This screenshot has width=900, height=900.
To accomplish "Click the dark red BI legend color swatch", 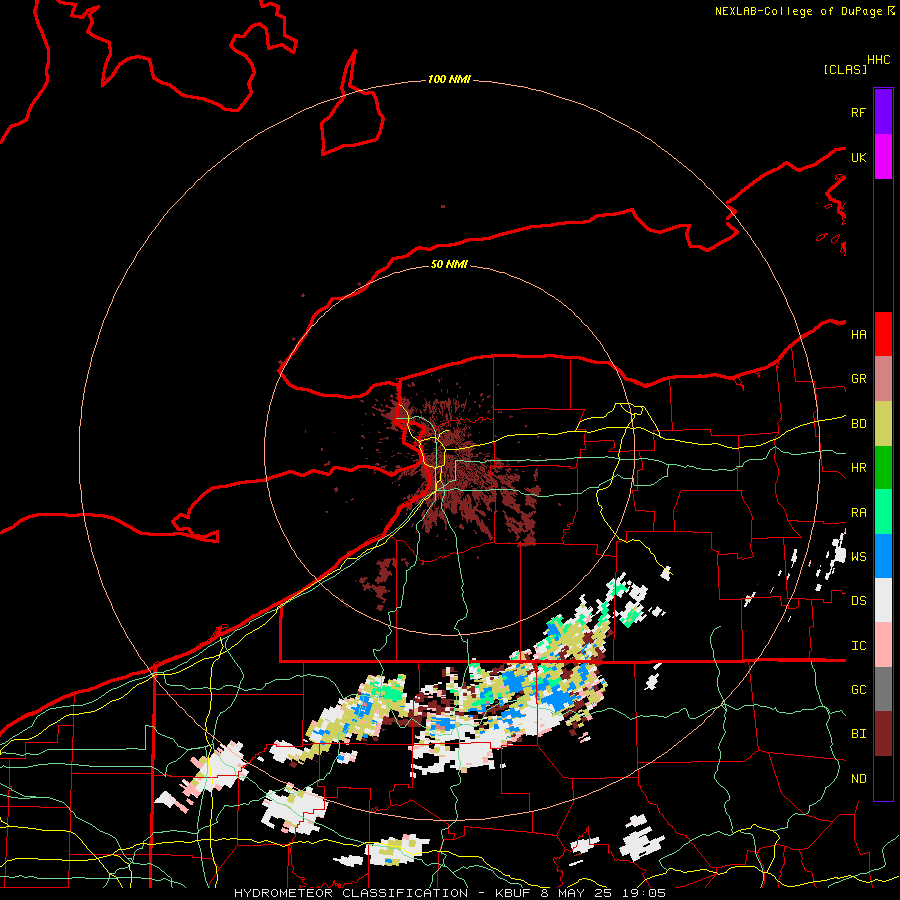I will coord(883,734).
